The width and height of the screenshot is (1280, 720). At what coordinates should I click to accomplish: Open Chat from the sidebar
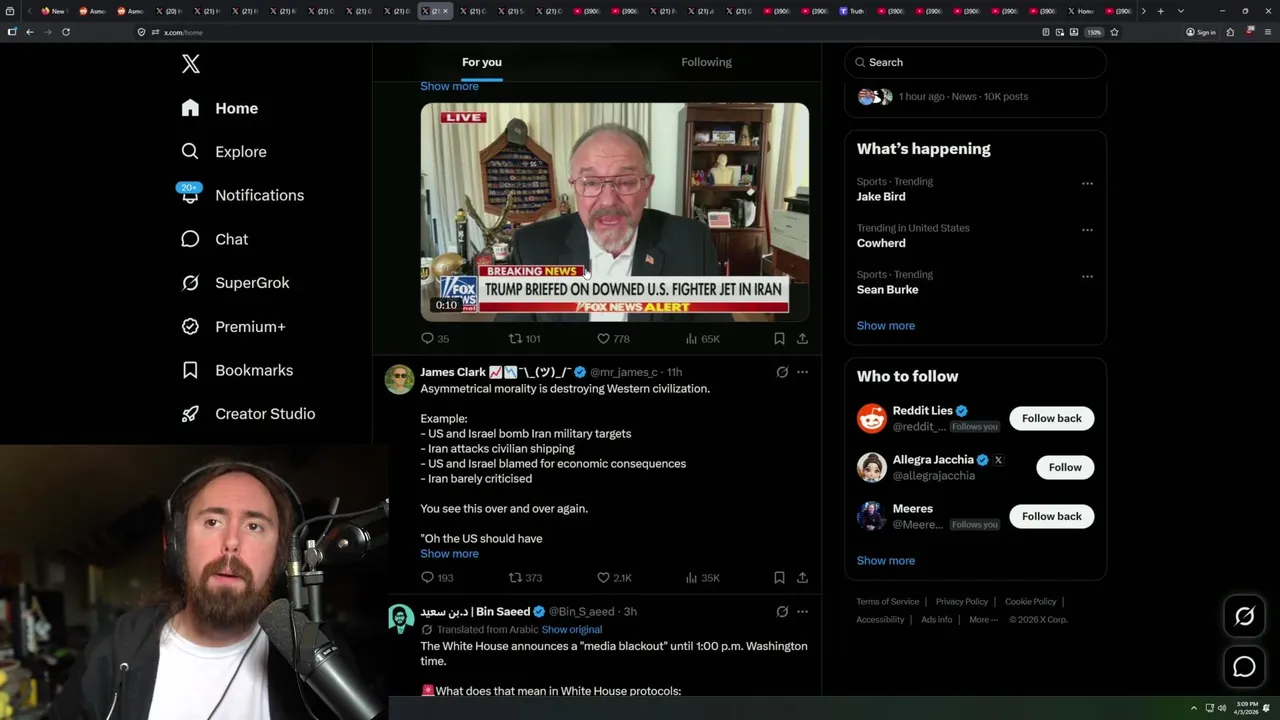point(215,239)
